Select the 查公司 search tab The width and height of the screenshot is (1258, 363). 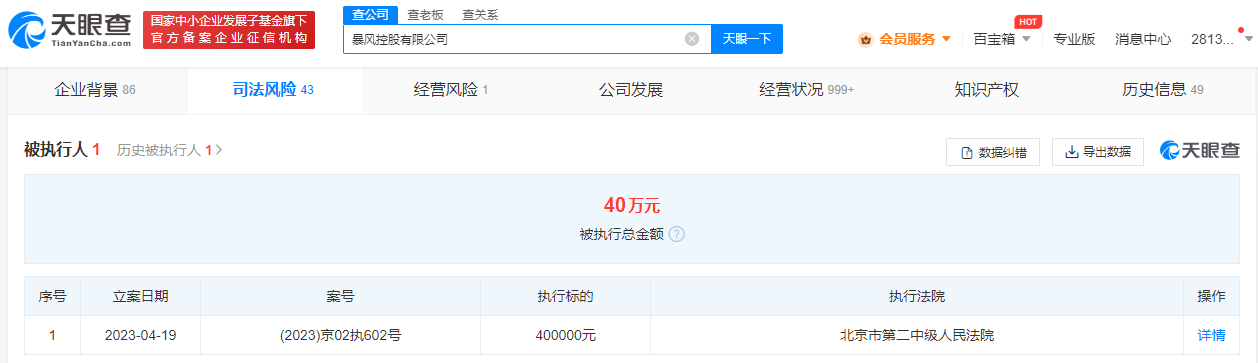(x=370, y=15)
